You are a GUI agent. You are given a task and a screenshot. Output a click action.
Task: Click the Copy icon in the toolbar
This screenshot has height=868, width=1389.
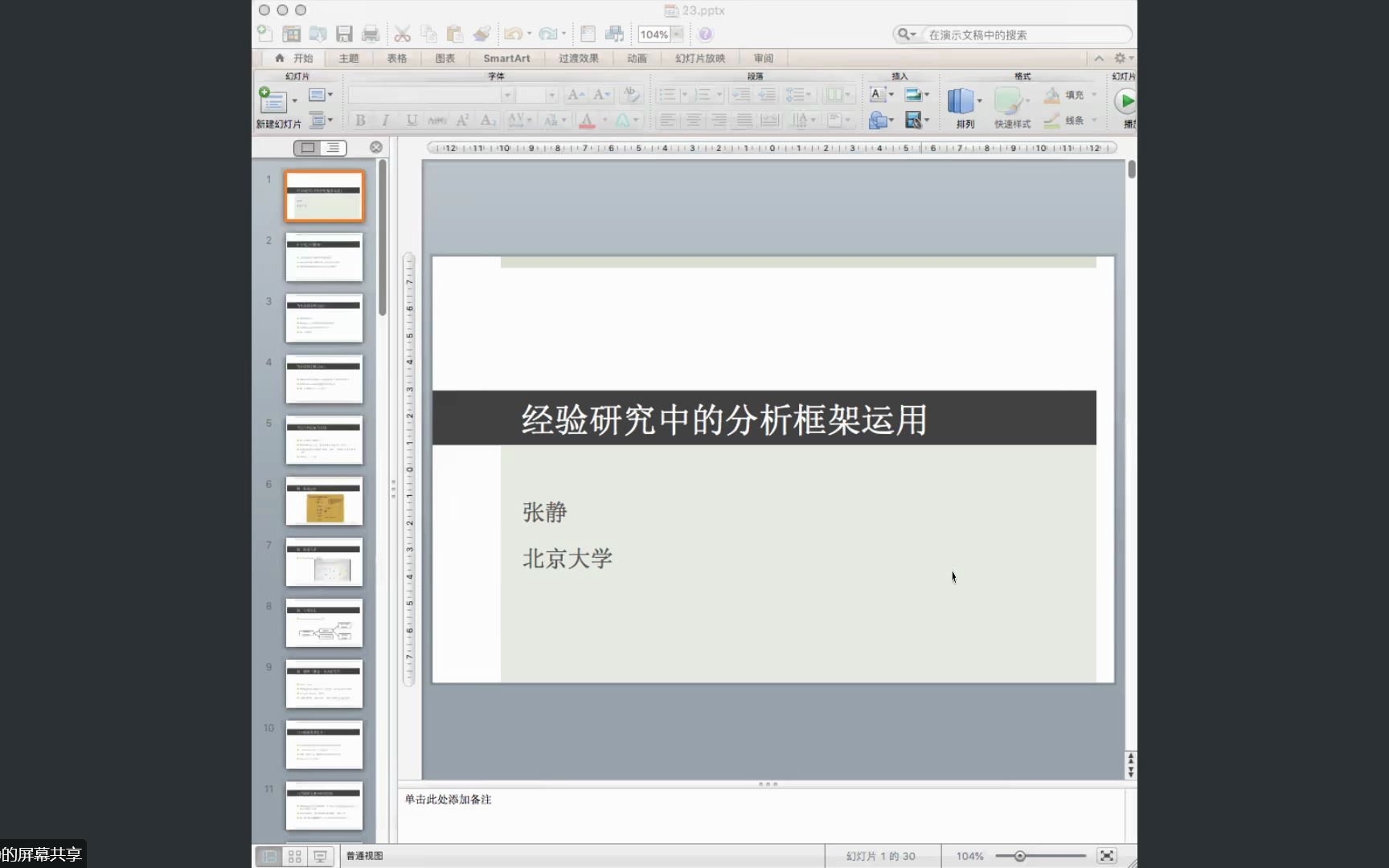(x=429, y=34)
